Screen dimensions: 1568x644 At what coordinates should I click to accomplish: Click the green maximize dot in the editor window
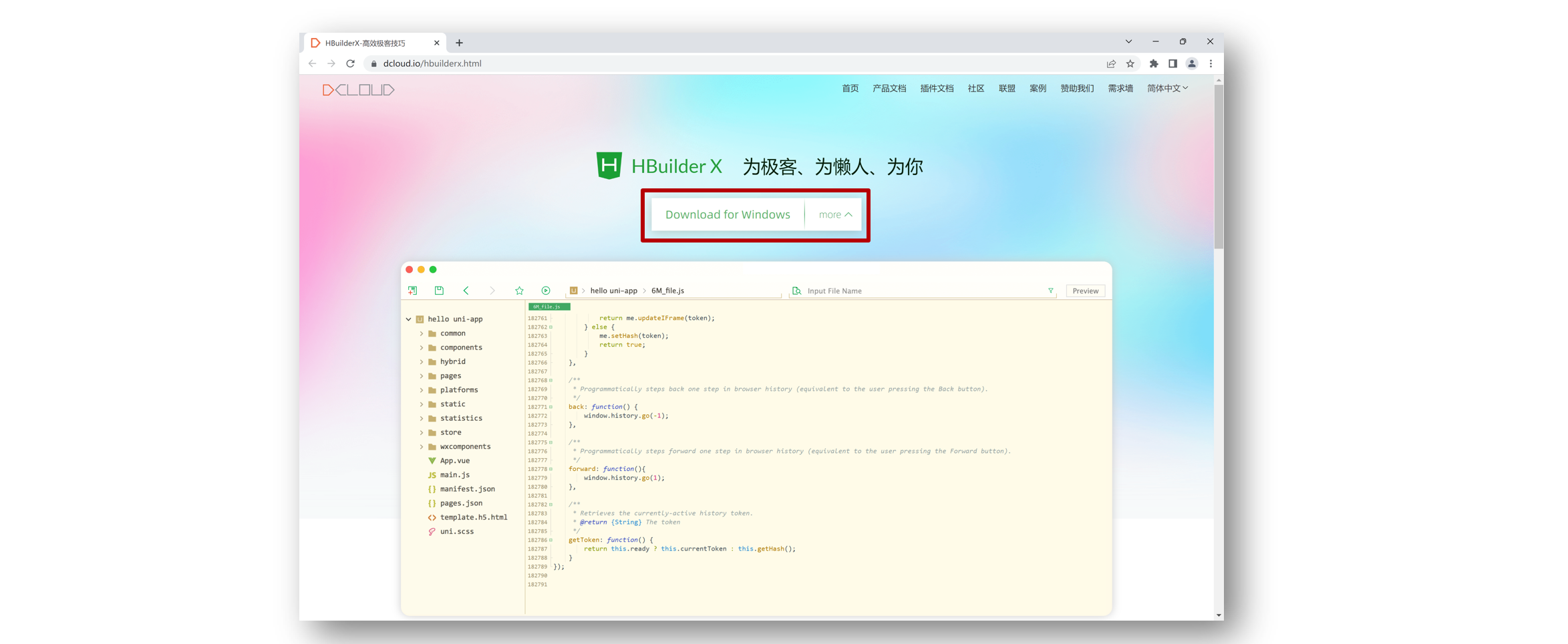[x=433, y=269]
